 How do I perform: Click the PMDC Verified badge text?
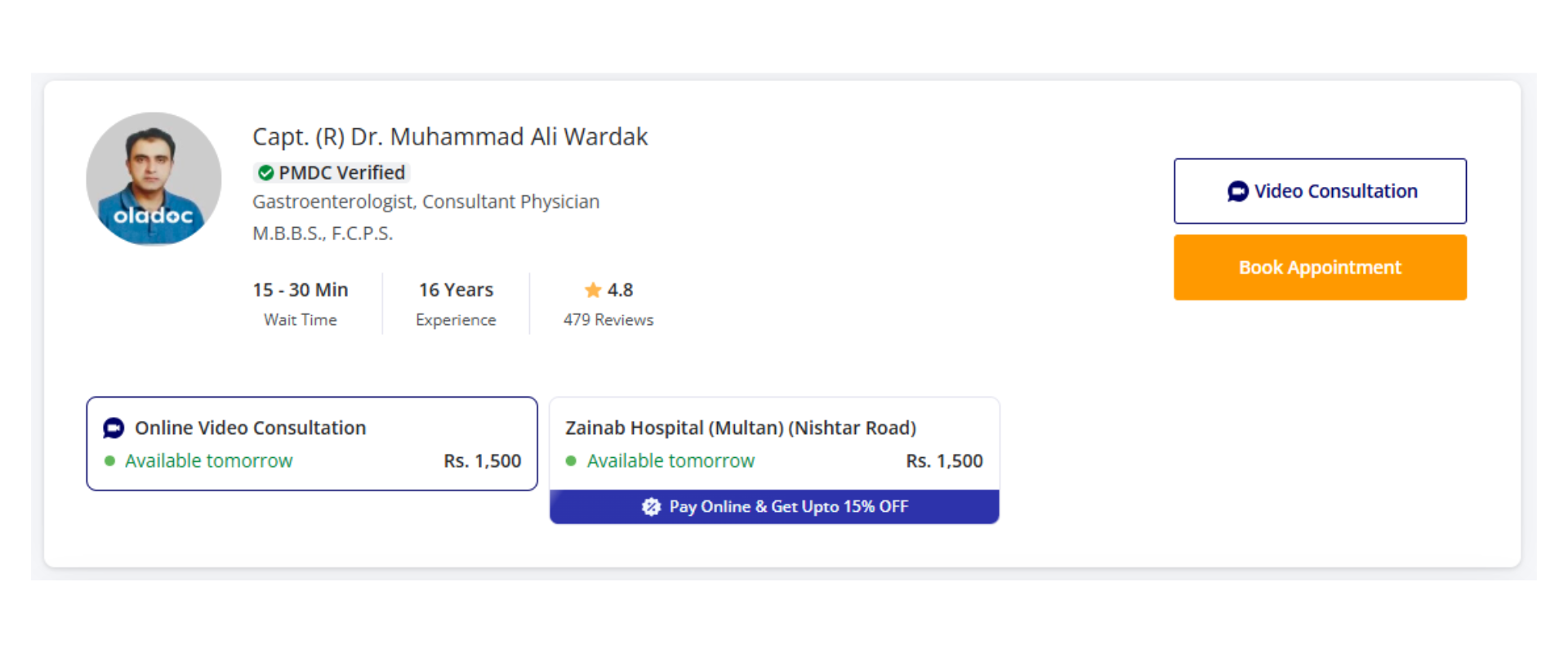[x=341, y=173]
